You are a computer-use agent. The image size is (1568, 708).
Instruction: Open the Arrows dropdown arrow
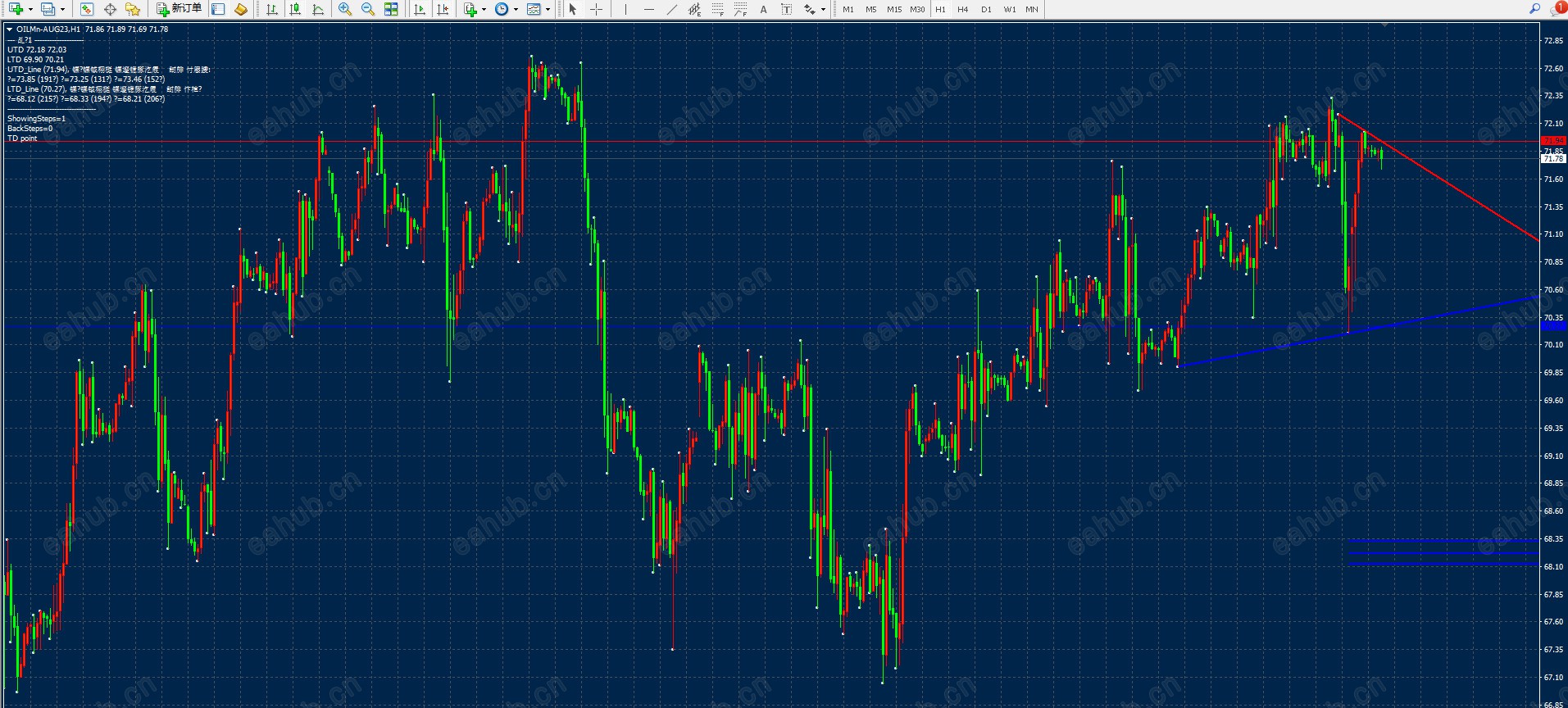pyautogui.click(x=824, y=10)
